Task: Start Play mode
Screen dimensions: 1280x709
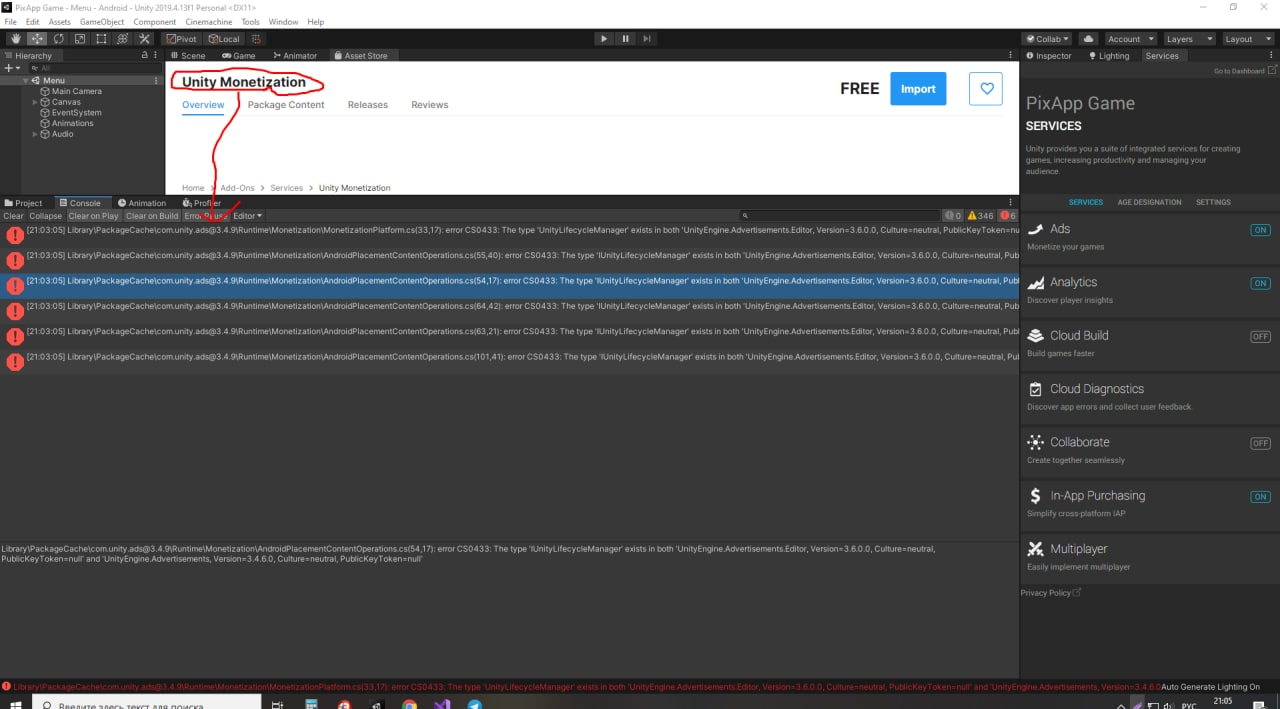Action: click(604, 39)
